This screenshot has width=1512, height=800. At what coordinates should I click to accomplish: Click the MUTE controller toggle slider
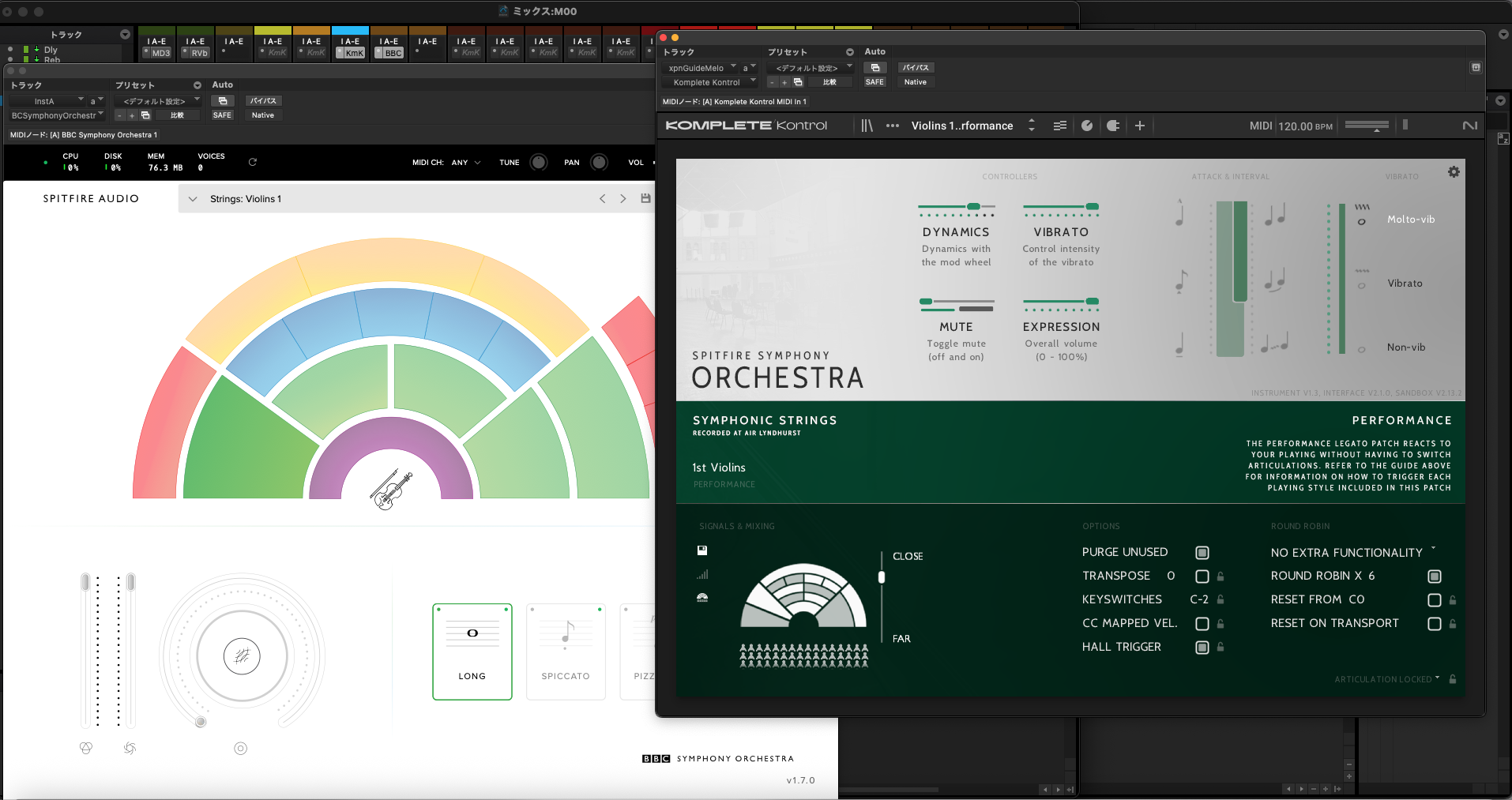[x=956, y=302]
